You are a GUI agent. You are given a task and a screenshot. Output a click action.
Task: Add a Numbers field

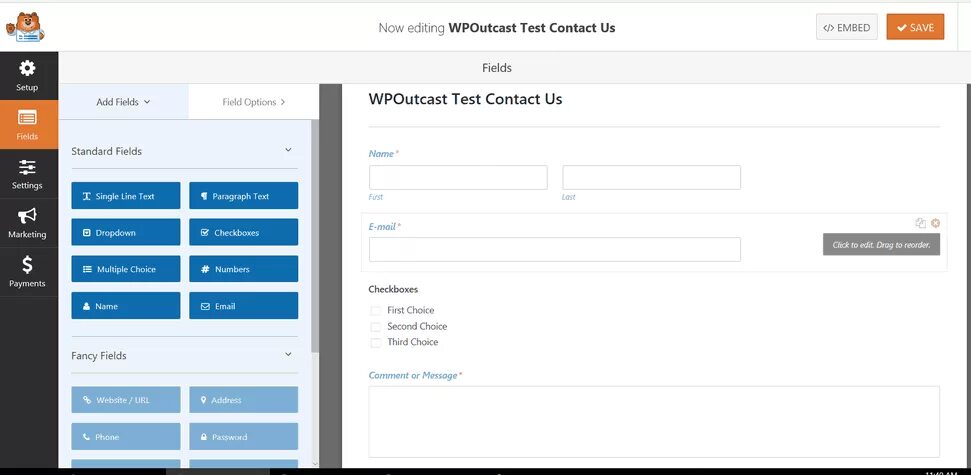[243, 269]
